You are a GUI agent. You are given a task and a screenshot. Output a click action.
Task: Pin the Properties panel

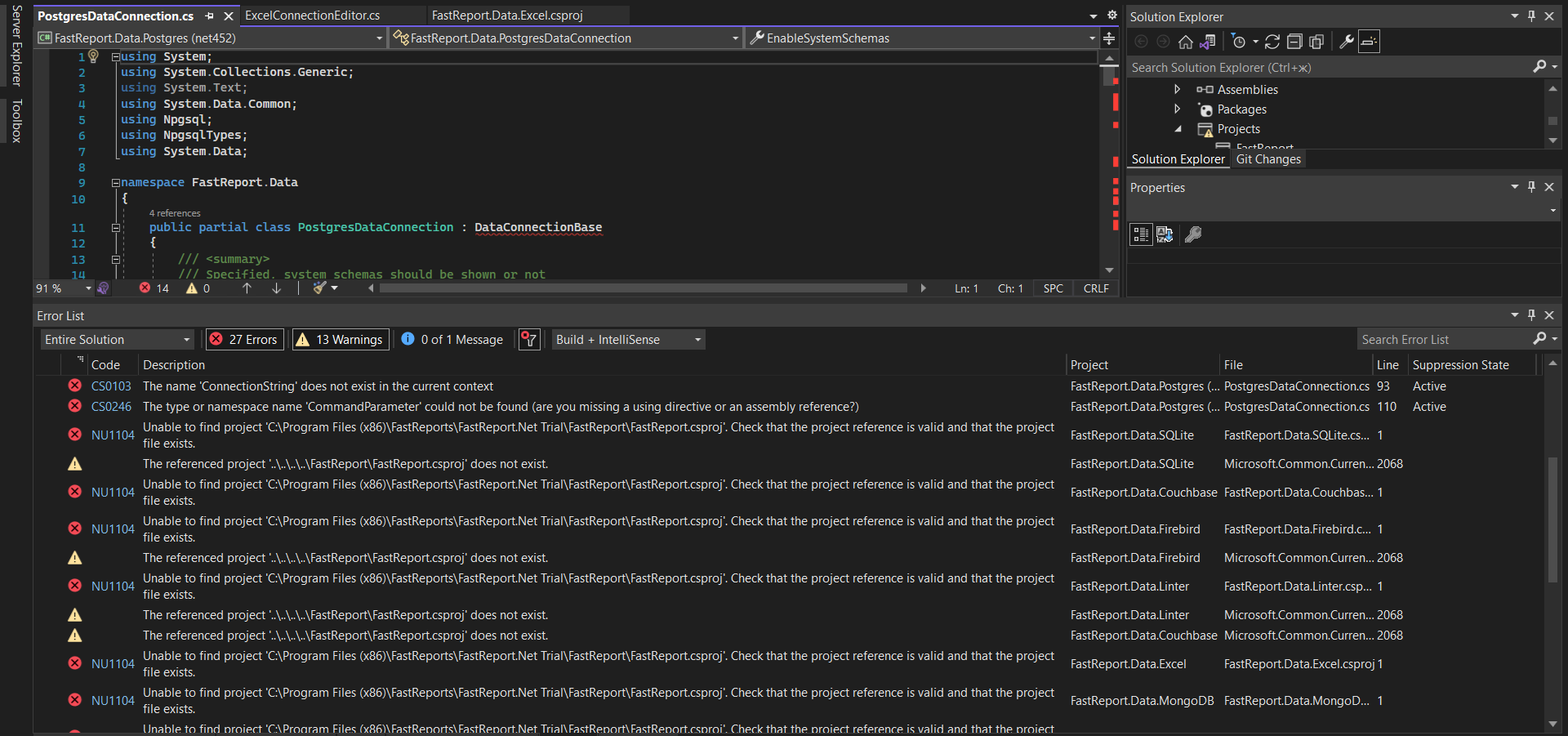pyautogui.click(x=1531, y=187)
